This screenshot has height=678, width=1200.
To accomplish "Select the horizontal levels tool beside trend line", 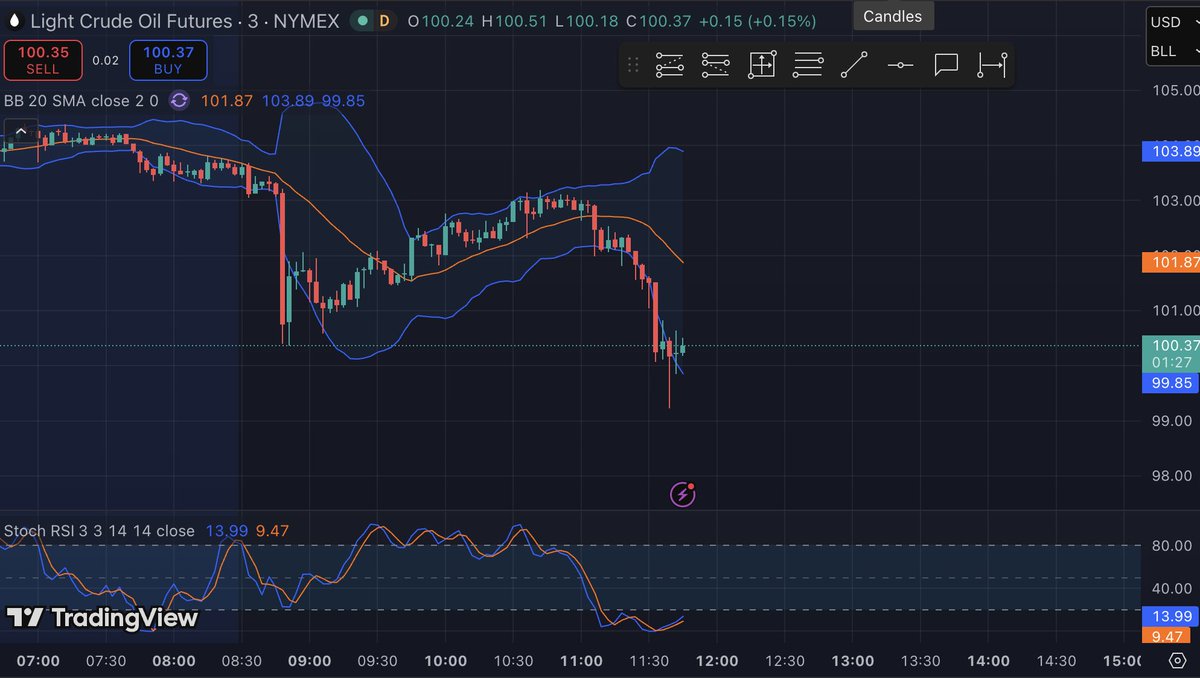I will pos(808,66).
